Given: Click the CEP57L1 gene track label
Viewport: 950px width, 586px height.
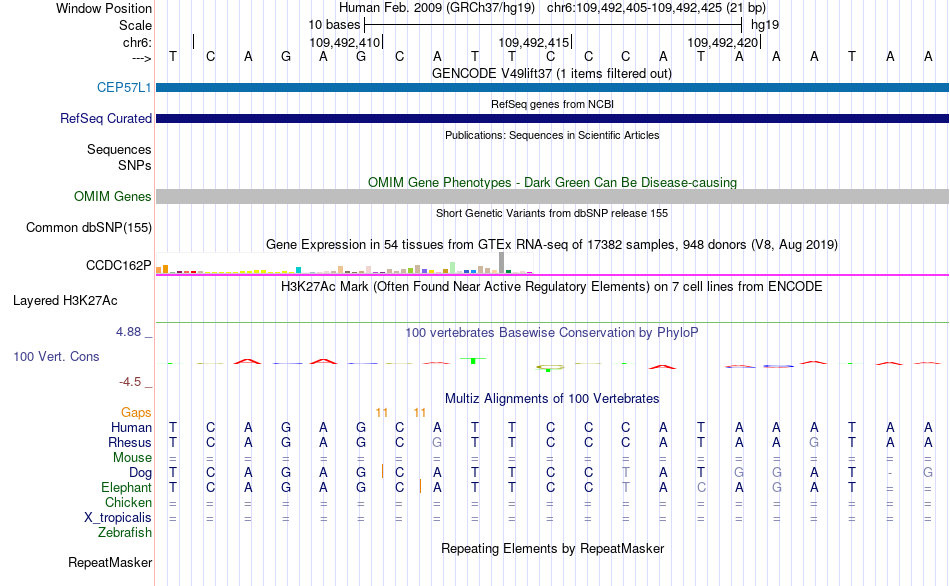Looking at the screenshot, I should 124,87.
